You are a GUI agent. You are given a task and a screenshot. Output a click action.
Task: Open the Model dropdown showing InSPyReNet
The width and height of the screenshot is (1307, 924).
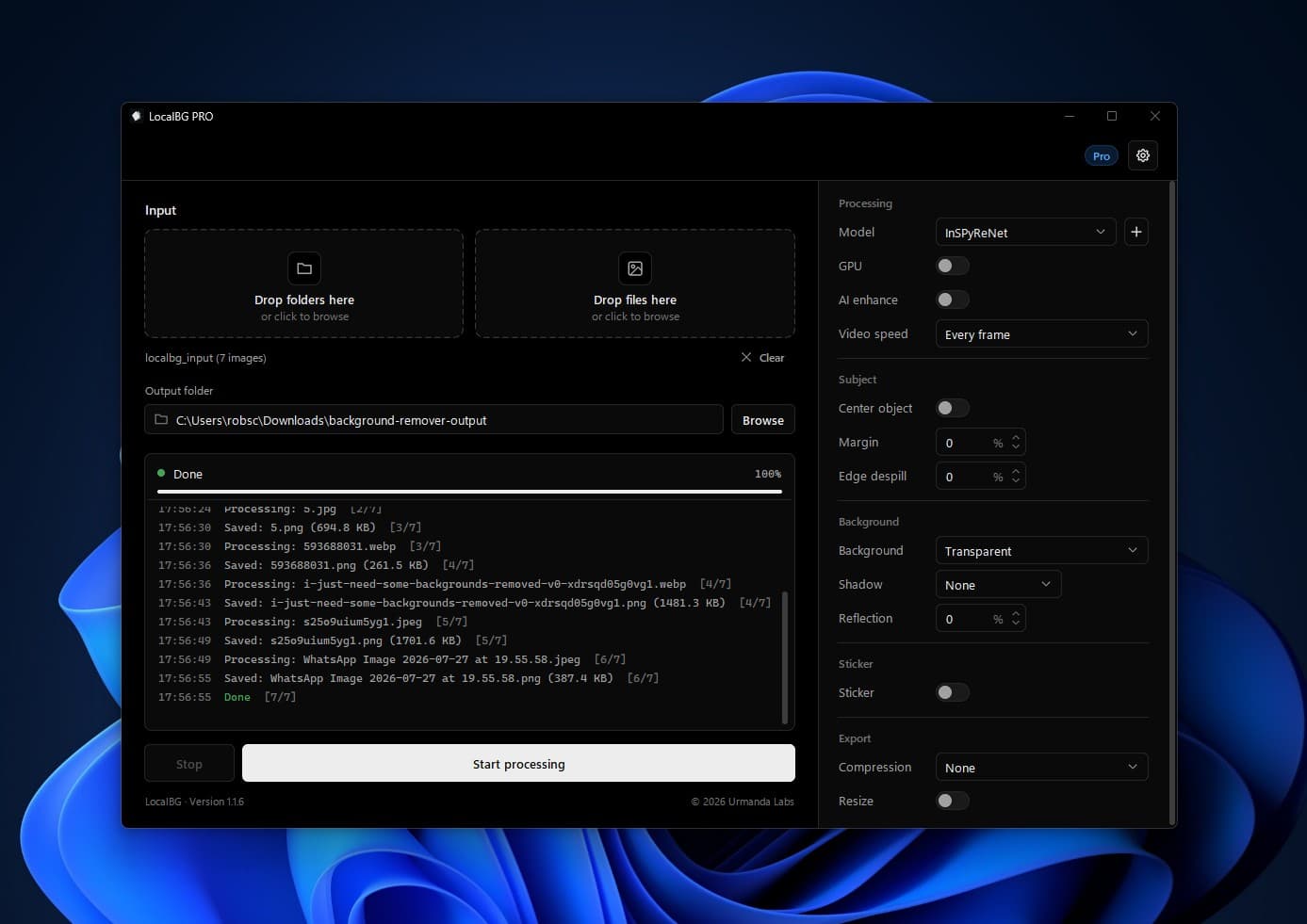[x=1025, y=232]
